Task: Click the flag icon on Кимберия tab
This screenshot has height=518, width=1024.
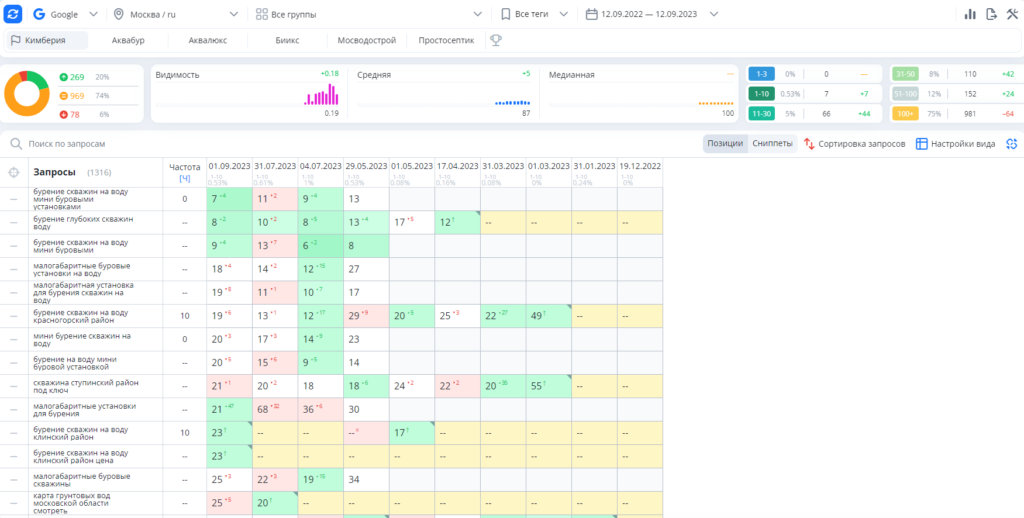Action: tap(16, 40)
